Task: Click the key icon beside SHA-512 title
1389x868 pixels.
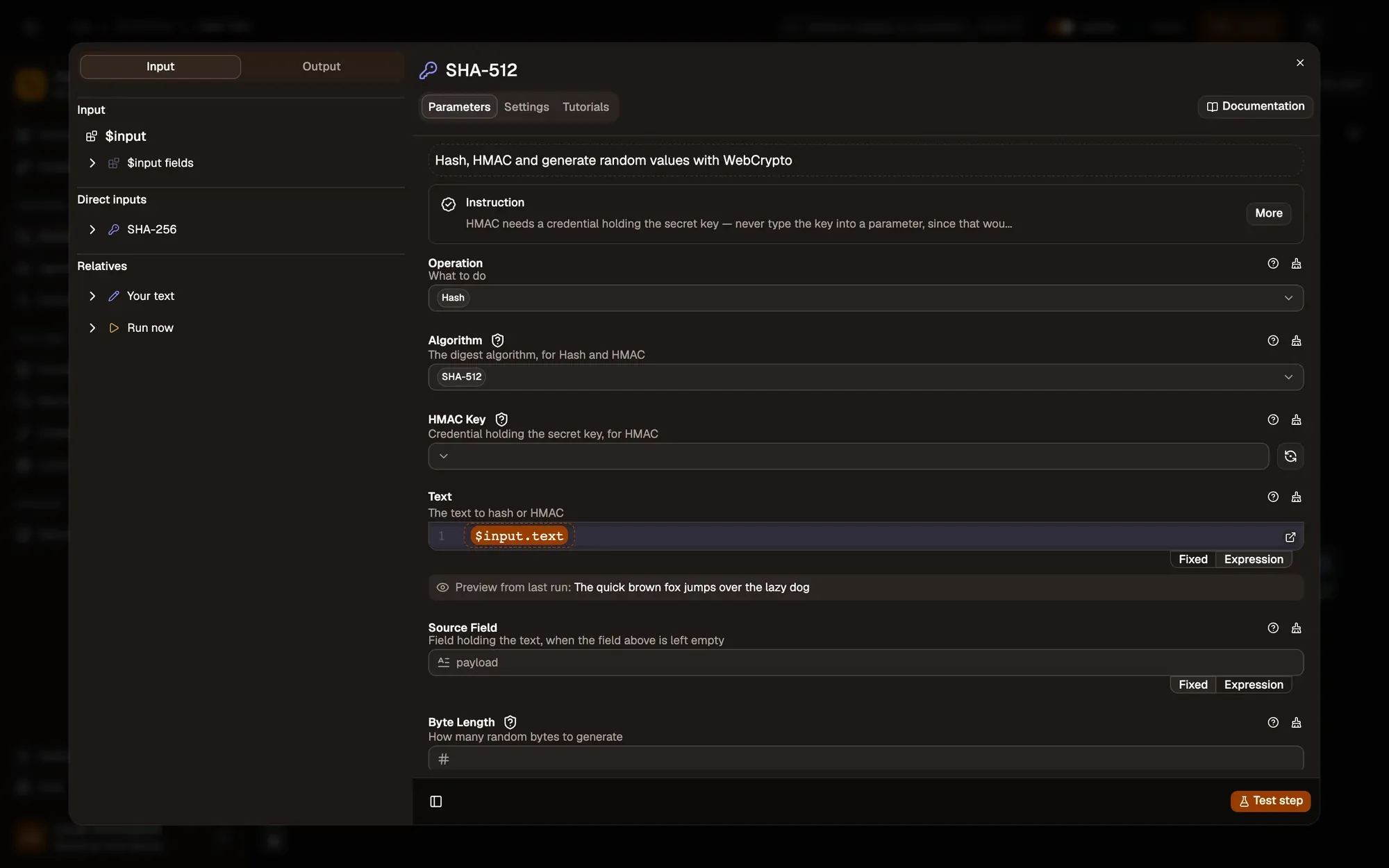Action: click(x=428, y=70)
